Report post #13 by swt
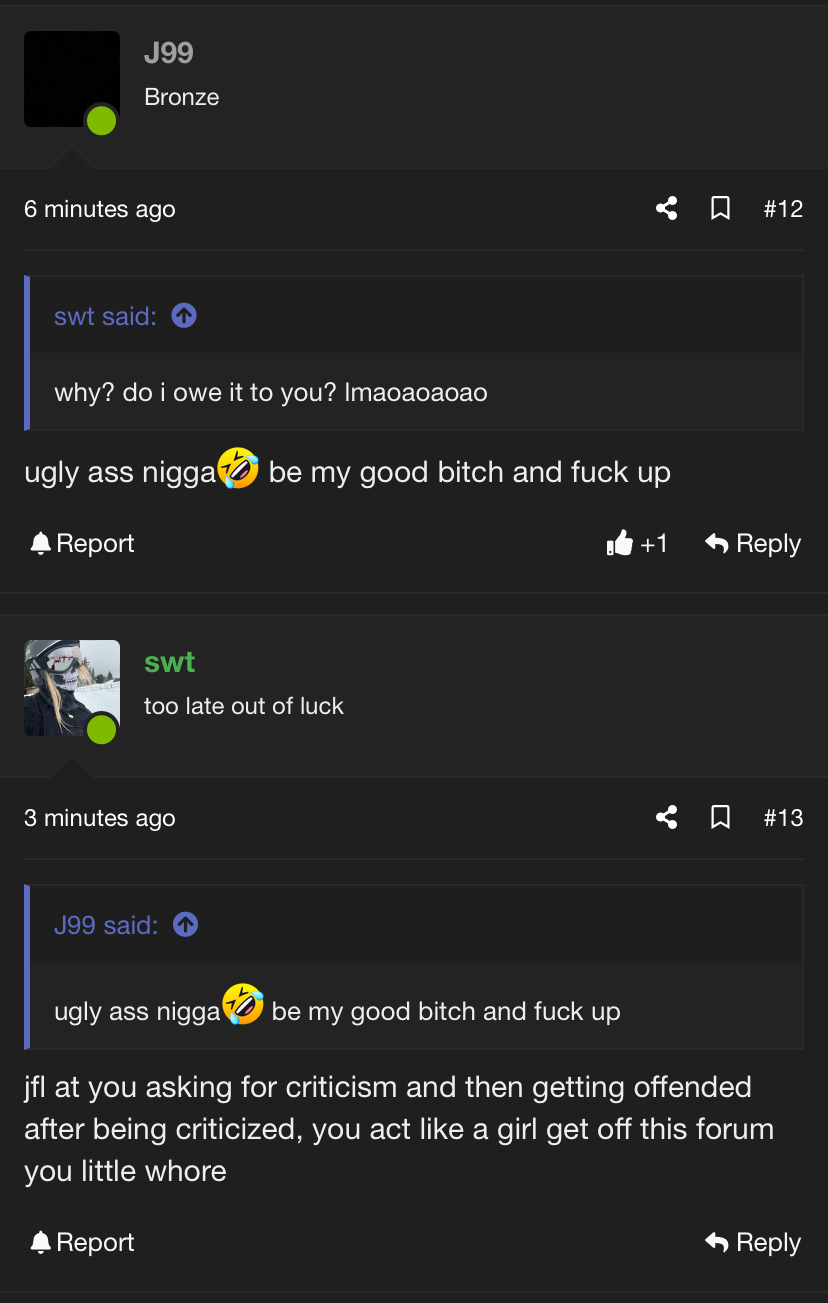This screenshot has height=1303, width=828. (x=82, y=1242)
